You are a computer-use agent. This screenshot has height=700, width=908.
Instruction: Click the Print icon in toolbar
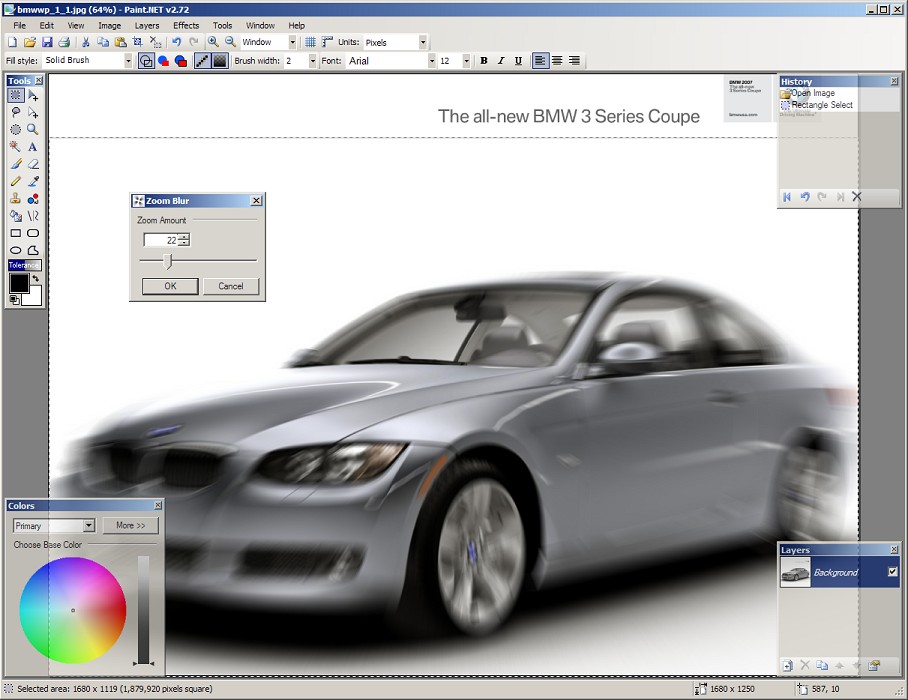tap(64, 42)
